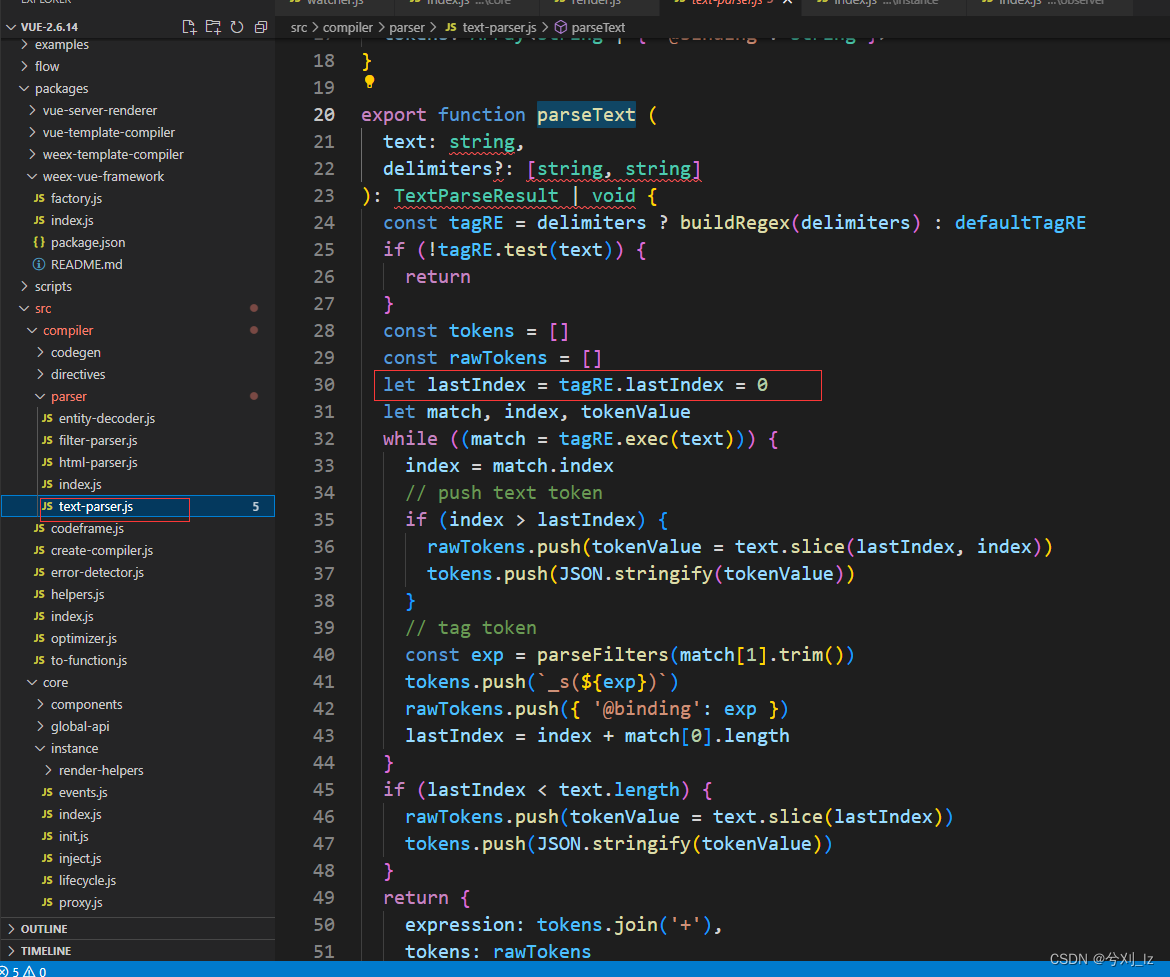Expand vue-server-renderer folder
The image size is (1170, 977).
click(x=32, y=110)
